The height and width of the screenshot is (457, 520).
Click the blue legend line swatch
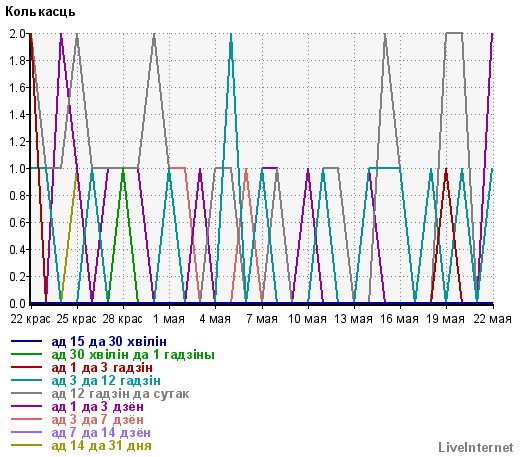(x=27, y=341)
